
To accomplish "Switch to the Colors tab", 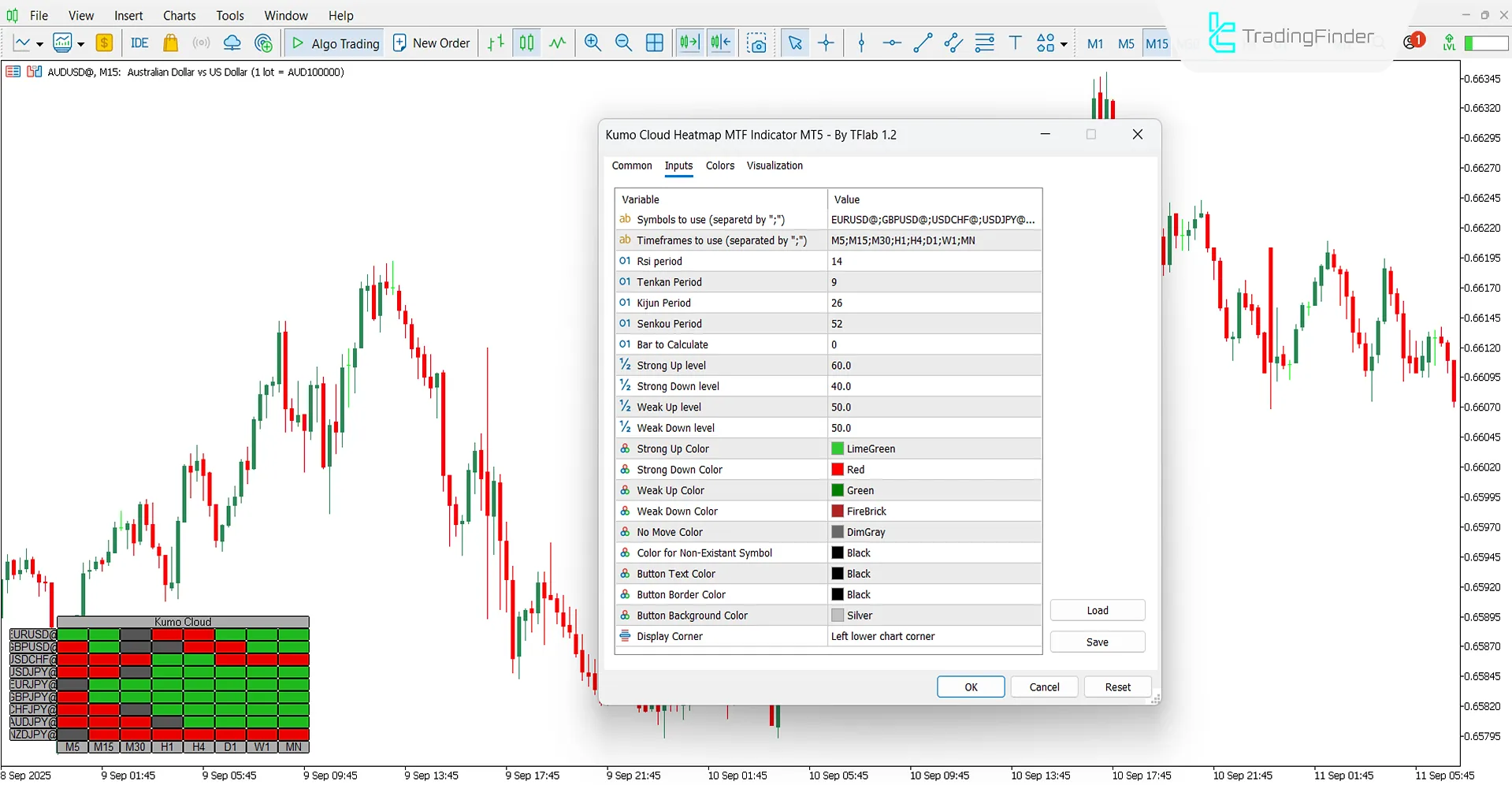I will 719,166.
